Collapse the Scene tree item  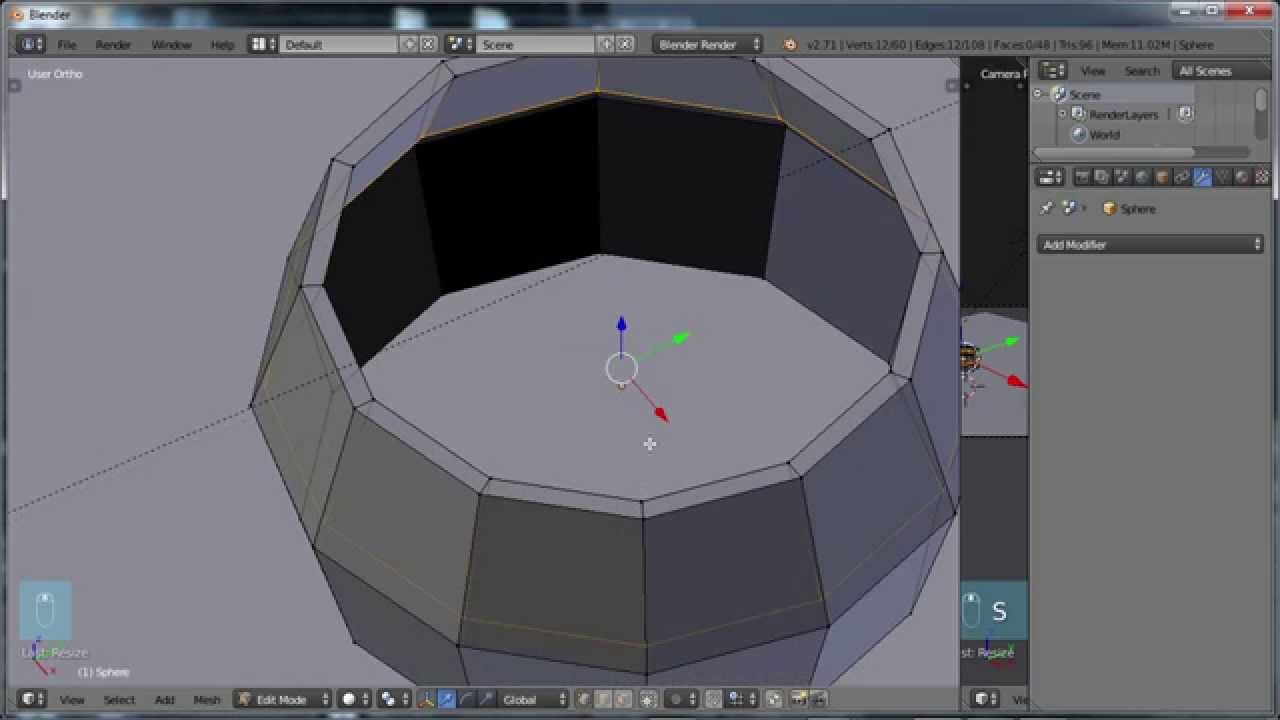click(1038, 94)
